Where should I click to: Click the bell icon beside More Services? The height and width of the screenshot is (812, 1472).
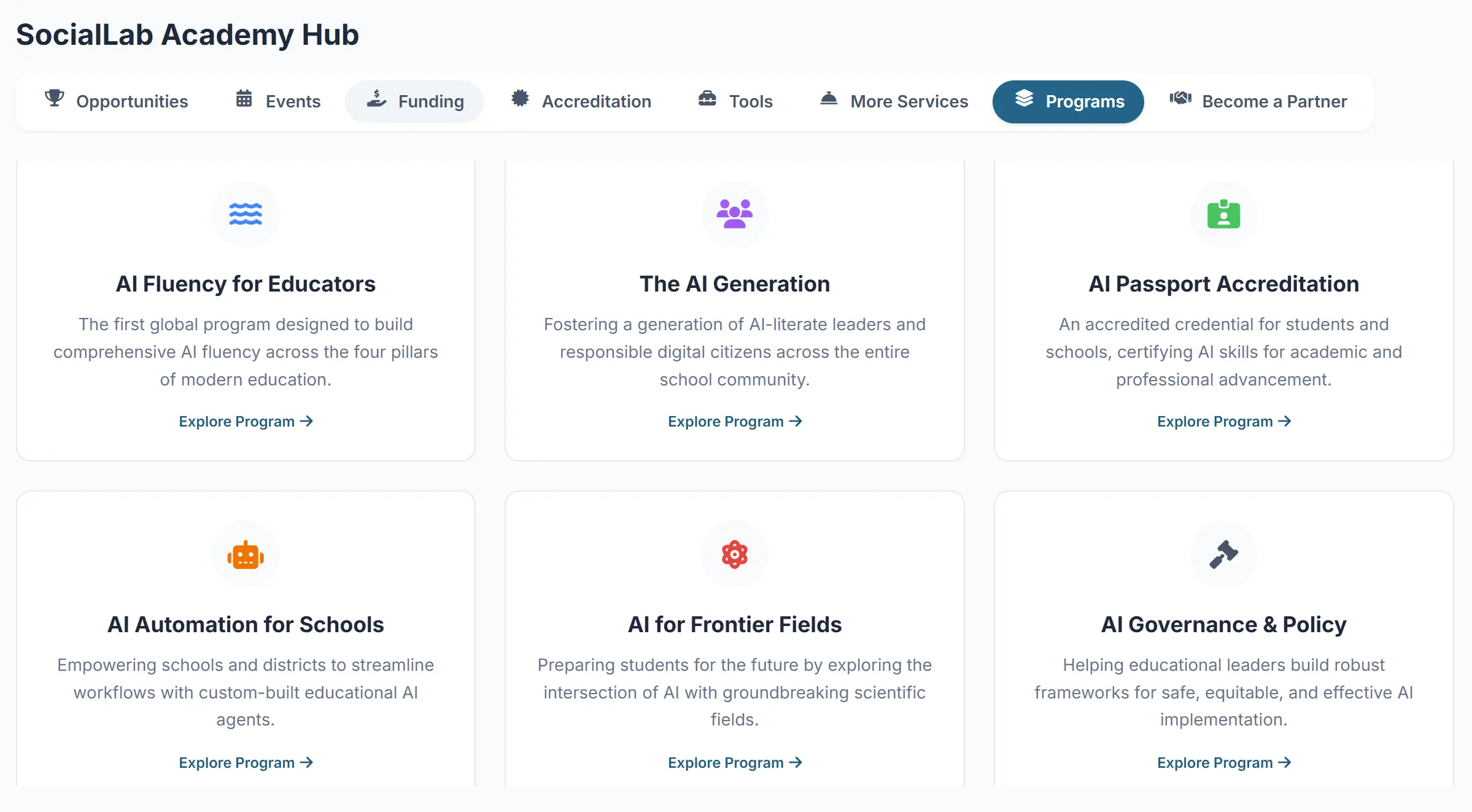(829, 100)
